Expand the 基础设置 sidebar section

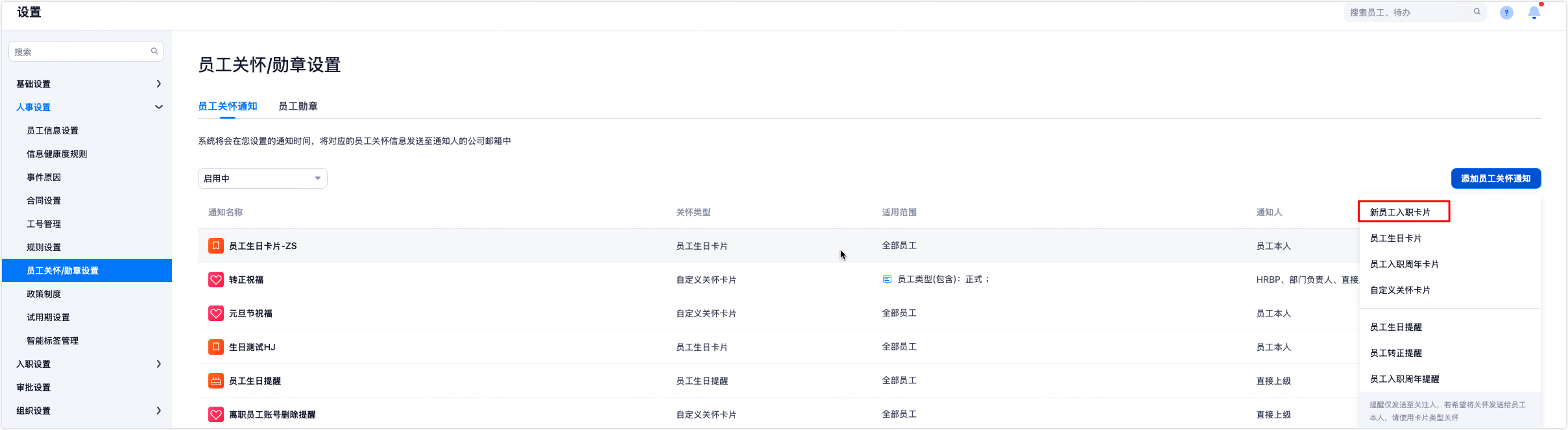[158, 84]
